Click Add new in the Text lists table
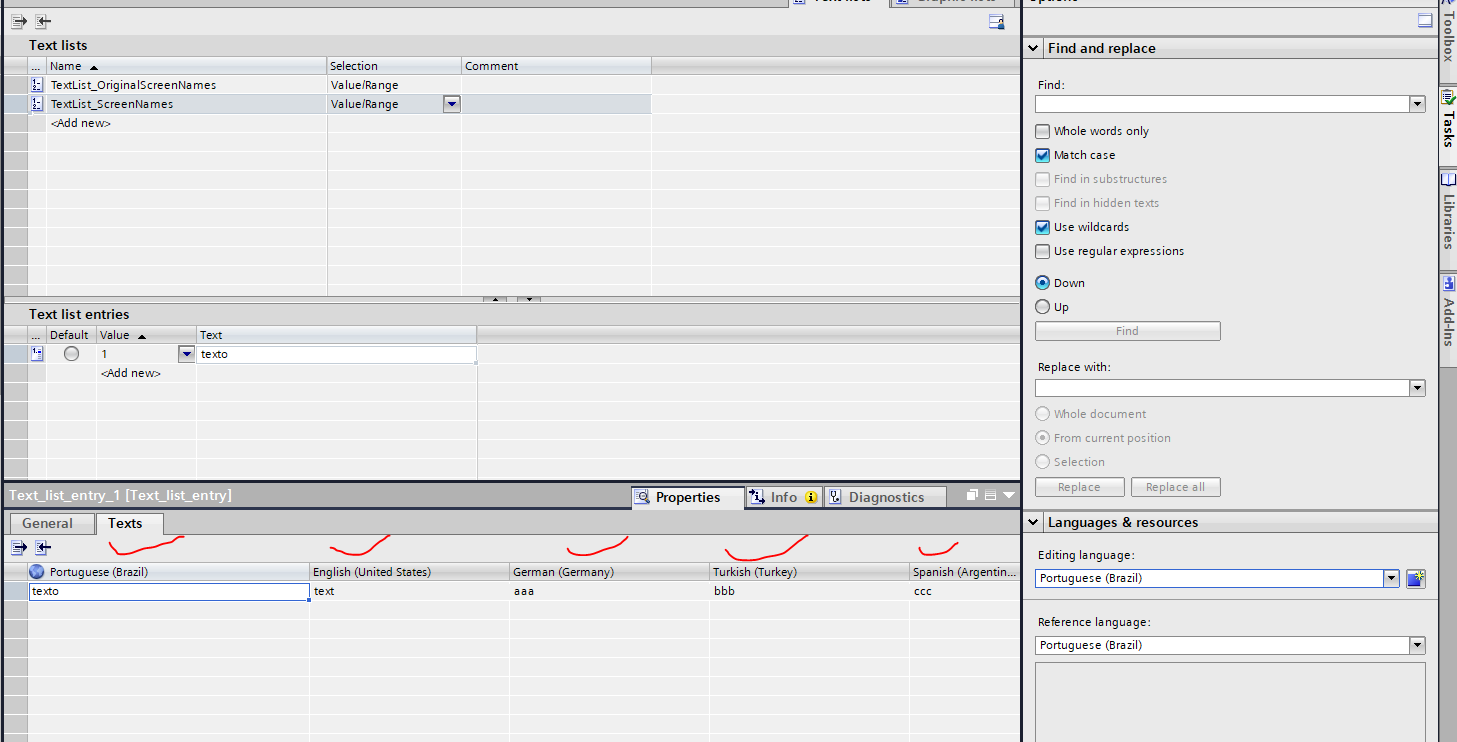The width and height of the screenshot is (1457, 742). click(81, 123)
